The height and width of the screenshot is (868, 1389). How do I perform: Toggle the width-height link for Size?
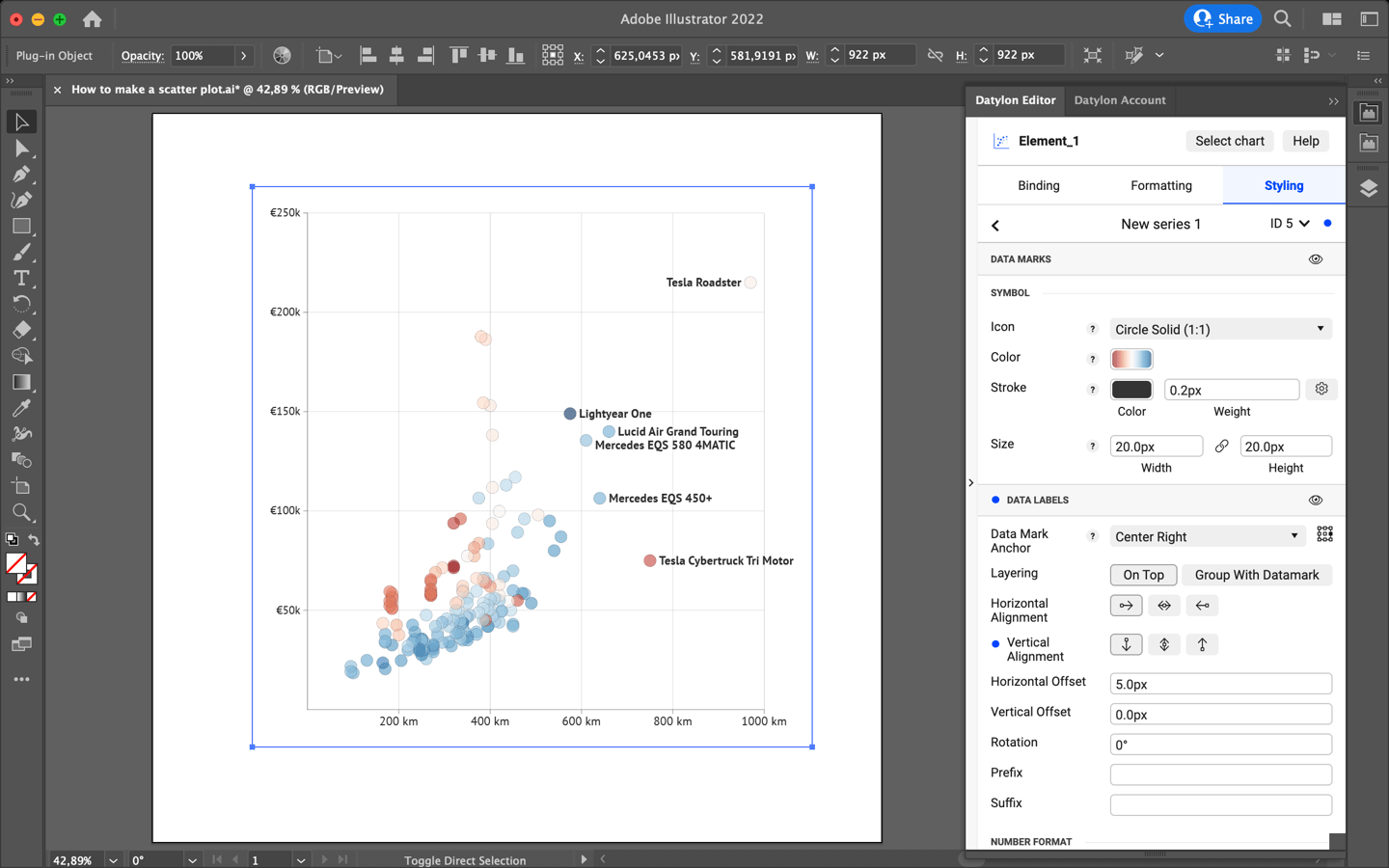tap(1221, 446)
